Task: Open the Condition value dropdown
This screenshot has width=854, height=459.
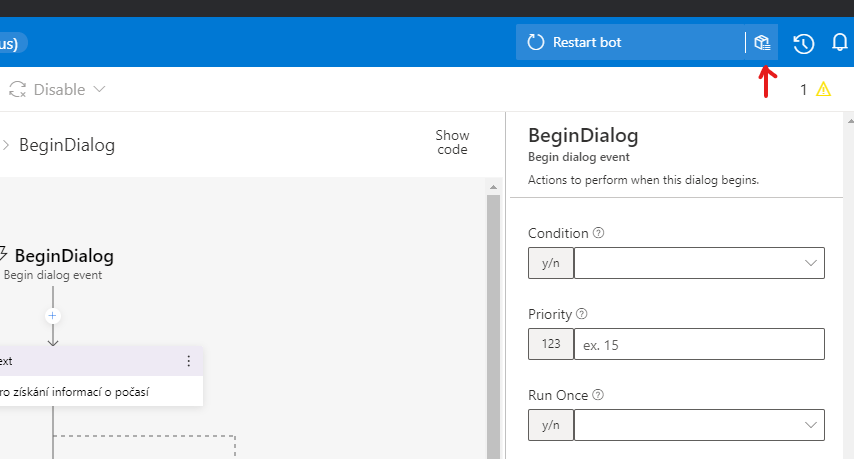Action: [699, 263]
